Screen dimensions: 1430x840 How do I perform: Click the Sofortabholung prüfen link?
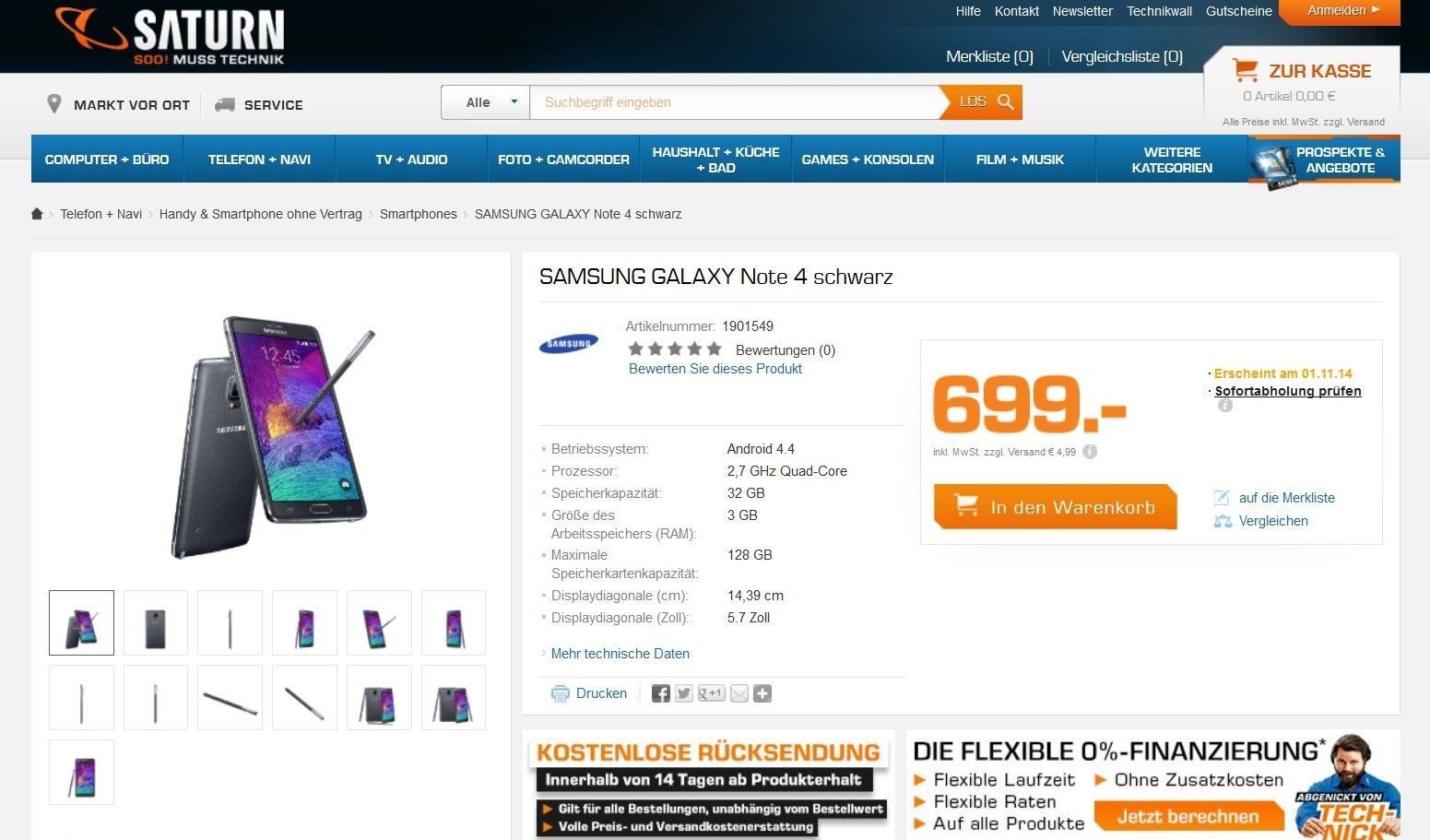click(1288, 391)
